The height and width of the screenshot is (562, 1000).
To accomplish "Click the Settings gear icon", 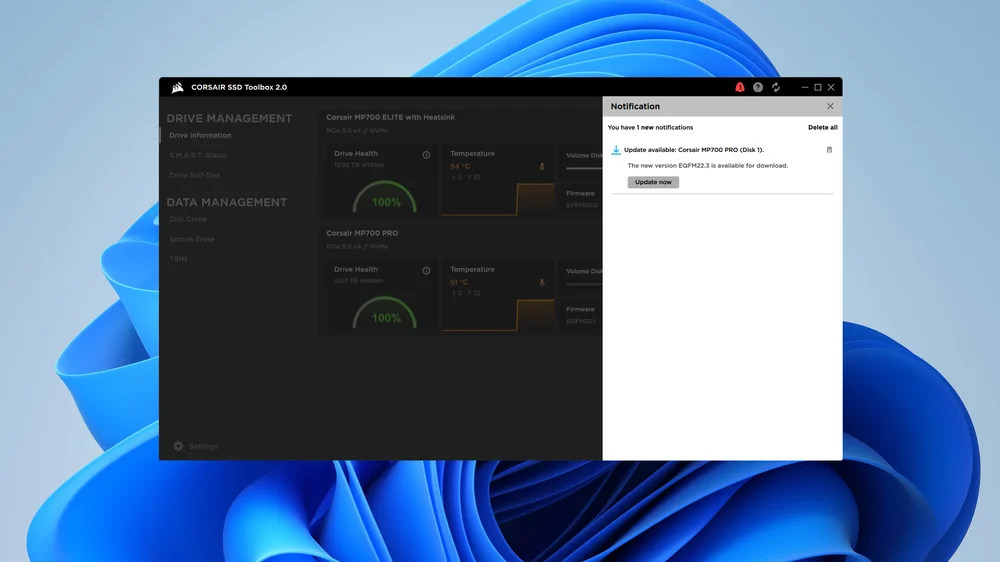I will pos(178,446).
